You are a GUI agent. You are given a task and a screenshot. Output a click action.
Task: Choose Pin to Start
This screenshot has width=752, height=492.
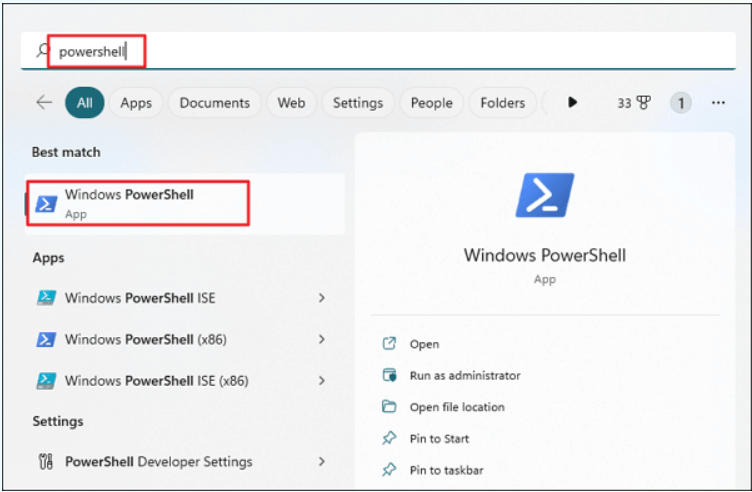(439, 439)
